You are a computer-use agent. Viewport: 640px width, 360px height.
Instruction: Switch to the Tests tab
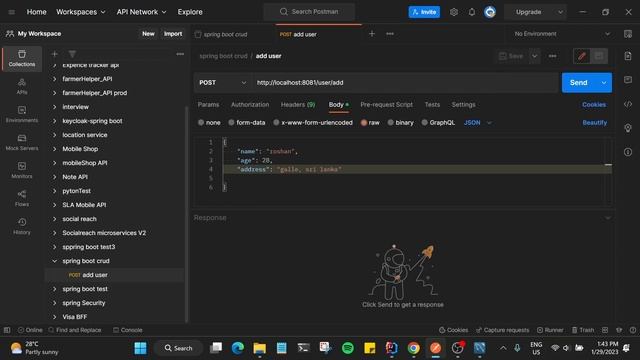432,104
